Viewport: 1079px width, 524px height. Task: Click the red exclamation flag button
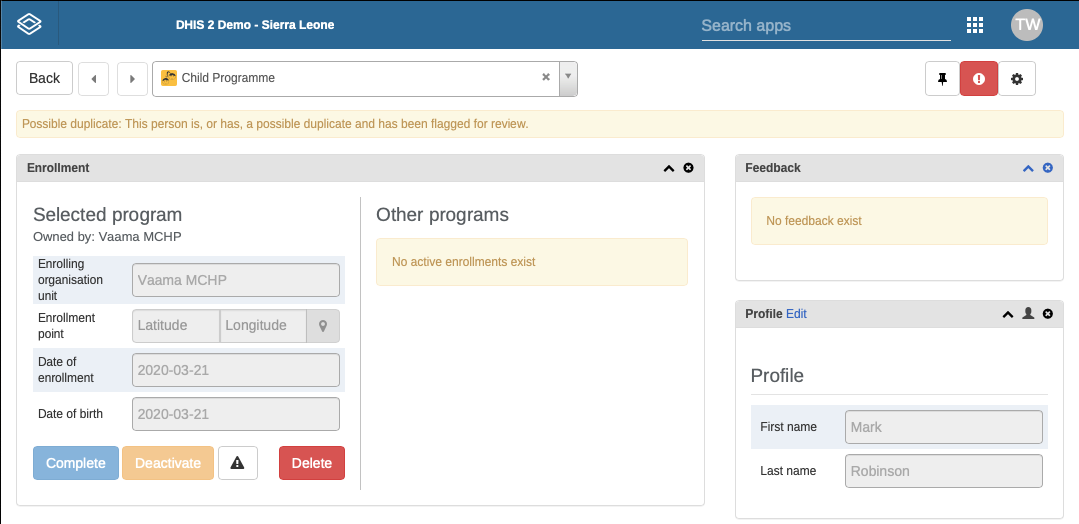tap(979, 78)
